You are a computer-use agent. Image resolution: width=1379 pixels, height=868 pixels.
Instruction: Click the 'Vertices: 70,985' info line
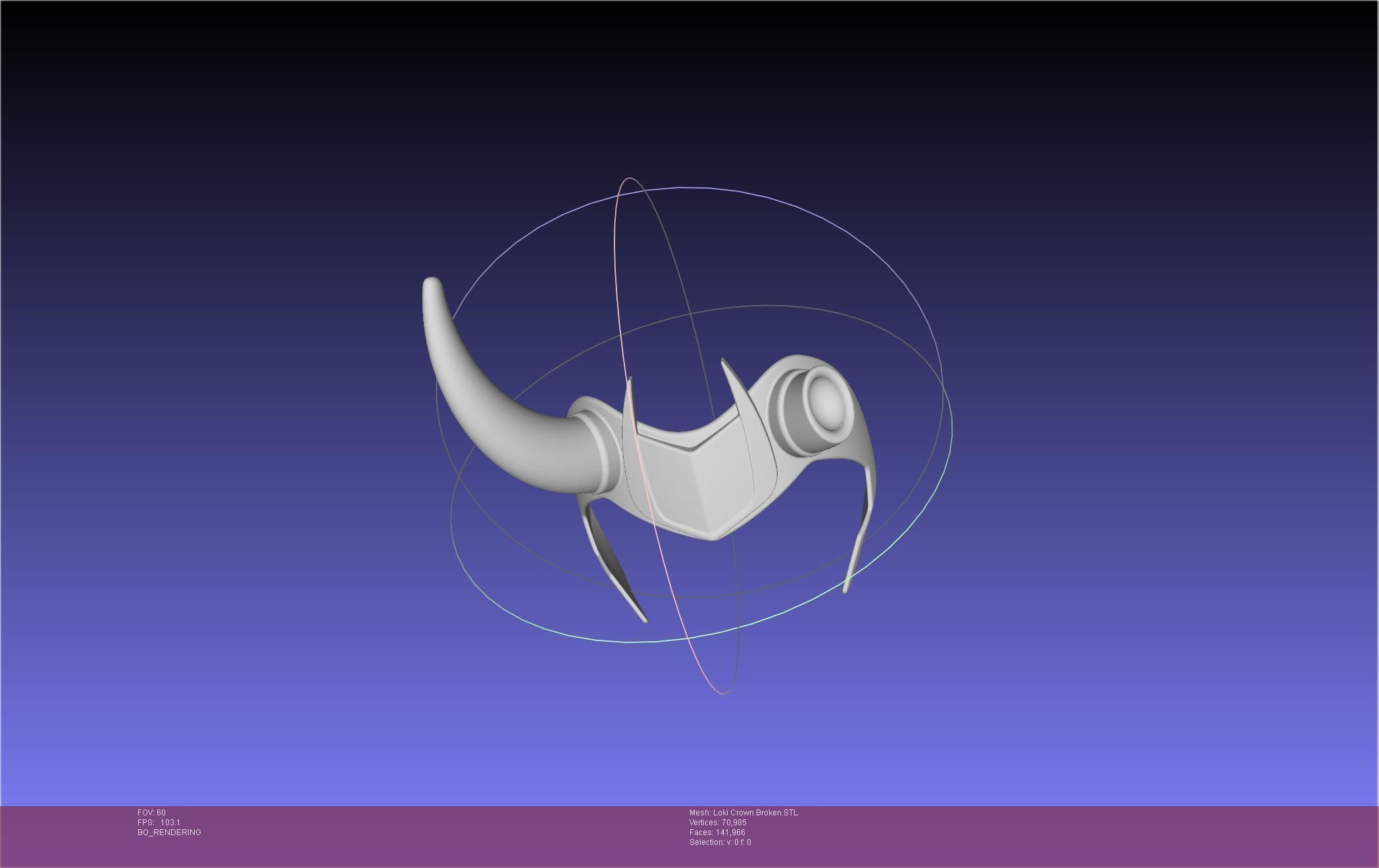718,823
